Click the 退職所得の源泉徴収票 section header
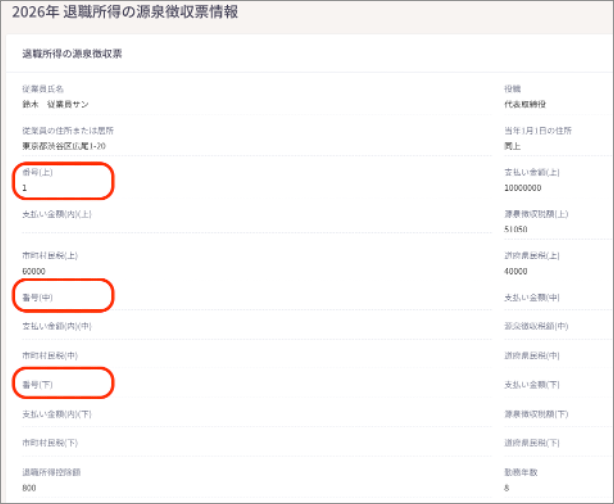614x504 pixels. (72, 54)
